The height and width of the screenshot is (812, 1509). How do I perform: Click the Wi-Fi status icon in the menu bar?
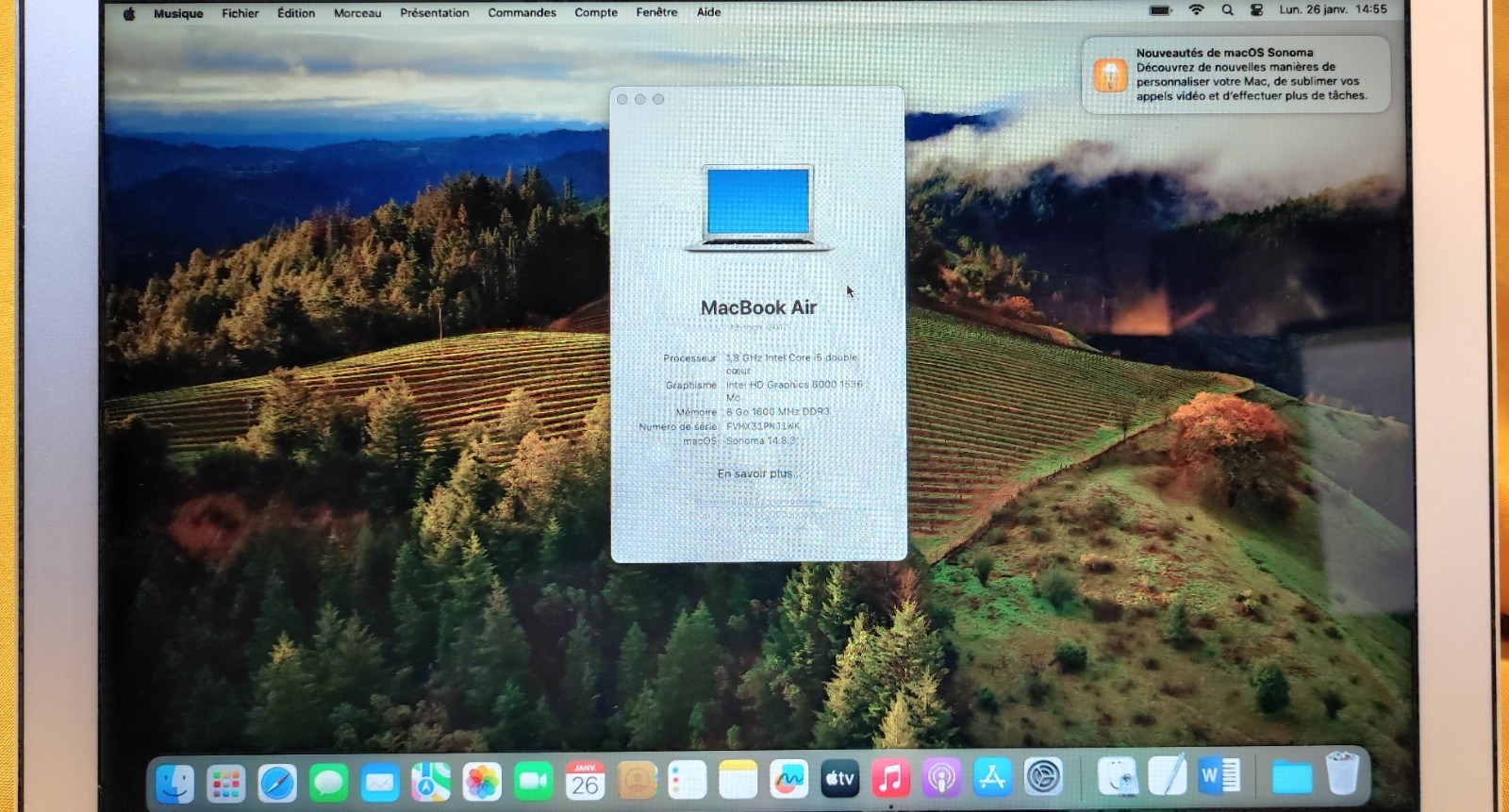[1196, 10]
